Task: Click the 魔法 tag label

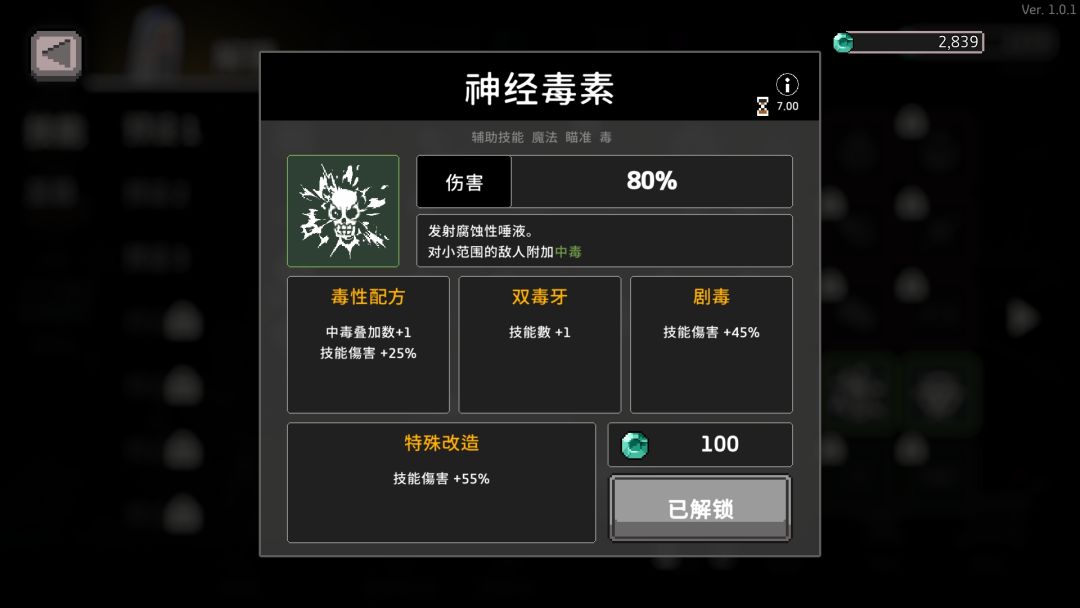Action: (x=544, y=137)
